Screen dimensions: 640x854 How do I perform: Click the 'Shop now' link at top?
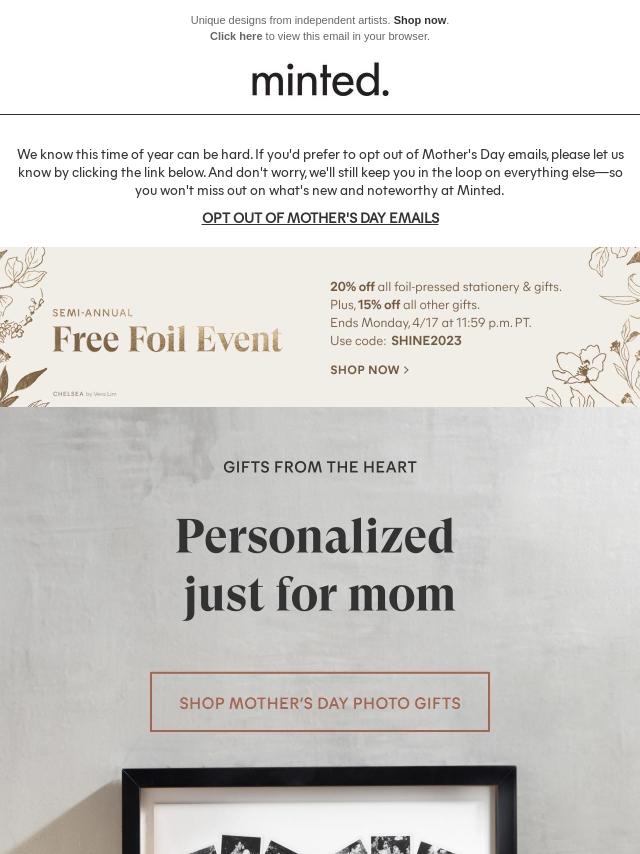pyautogui.click(x=419, y=20)
